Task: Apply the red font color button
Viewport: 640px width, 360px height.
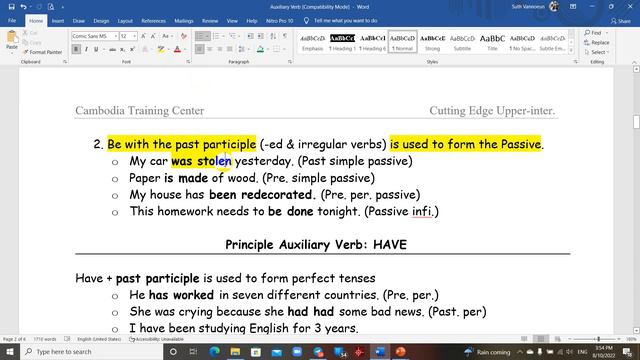Action: [178, 49]
